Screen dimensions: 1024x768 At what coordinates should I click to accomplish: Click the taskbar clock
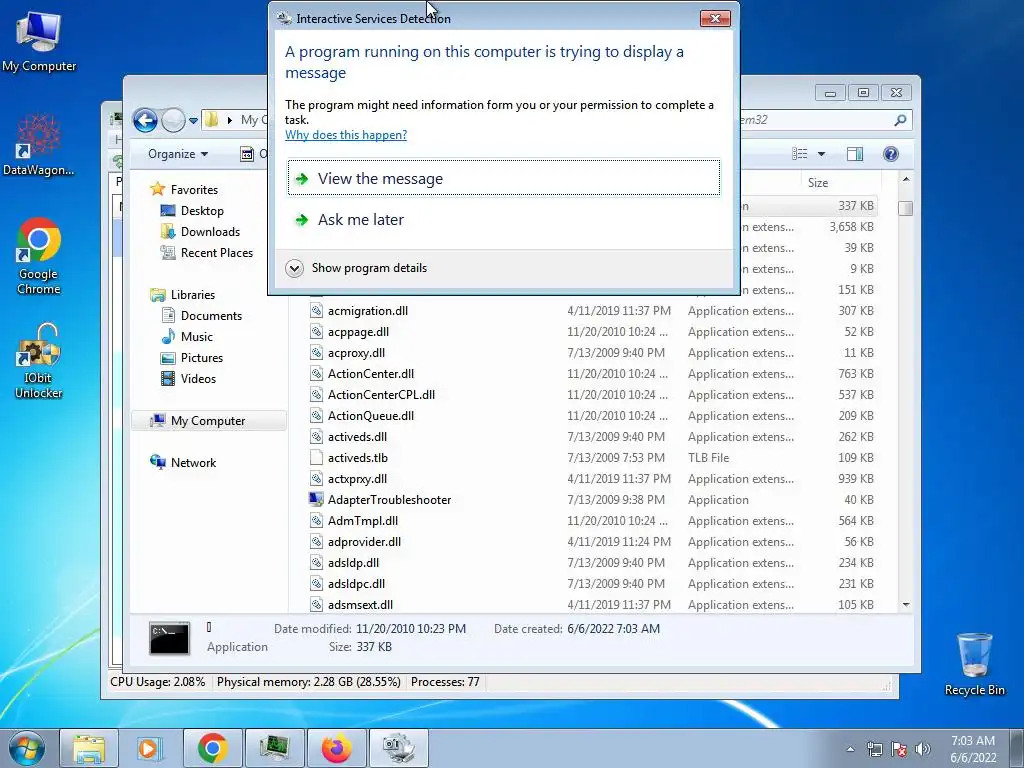[973, 749]
